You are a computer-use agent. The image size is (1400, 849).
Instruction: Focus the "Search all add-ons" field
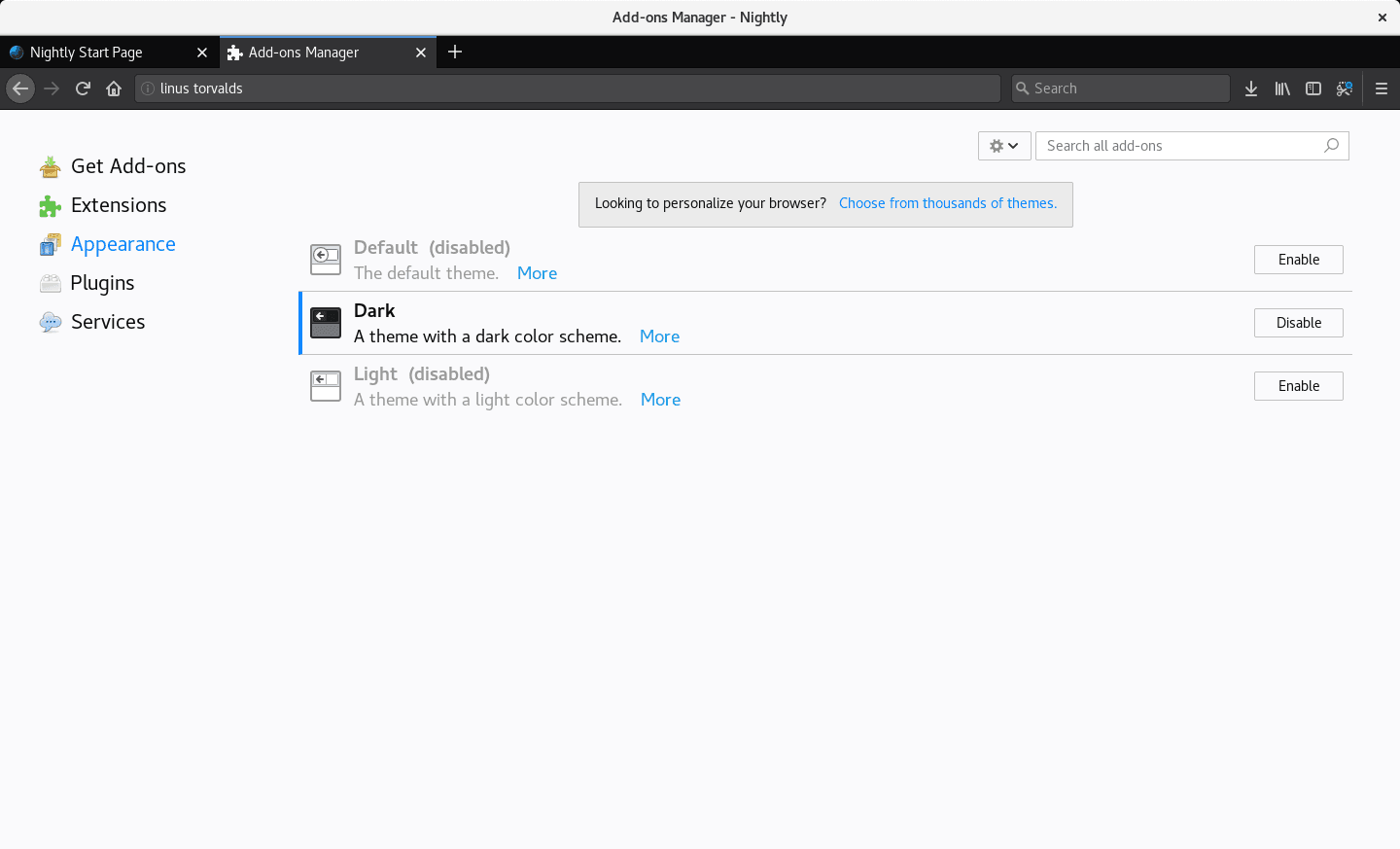coord(1192,146)
